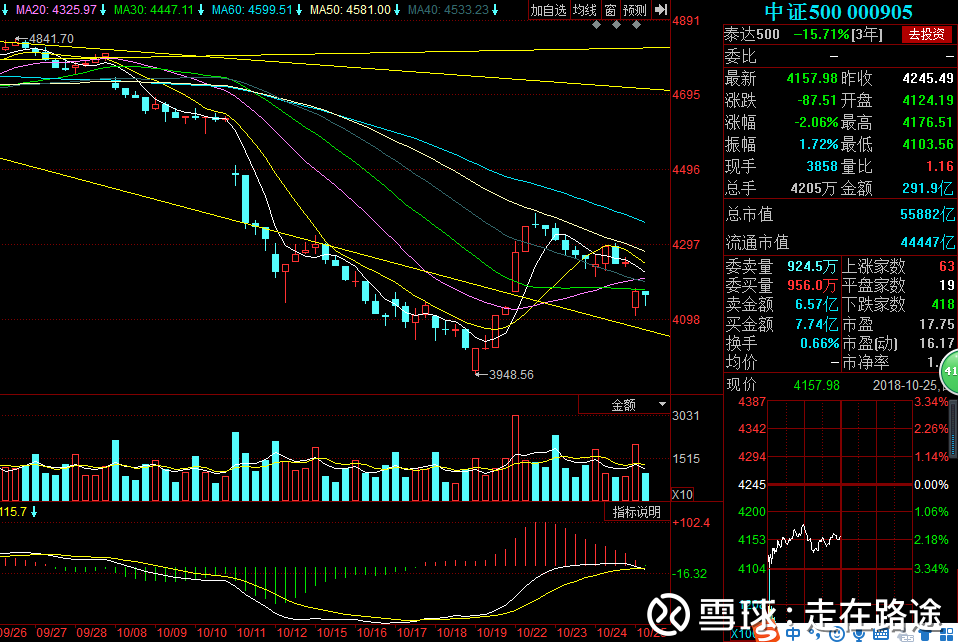Click the 加自选 add-to-watchlist button
Screen dimensions: 958x642
tap(548, 10)
